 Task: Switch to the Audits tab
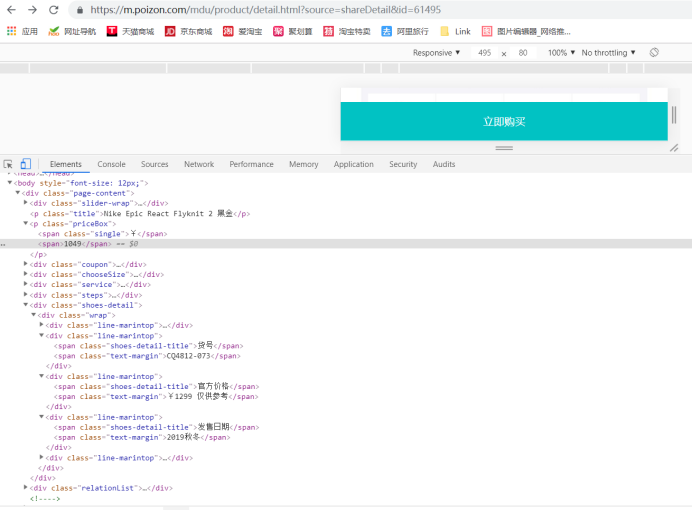pyautogui.click(x=444, y=164)
